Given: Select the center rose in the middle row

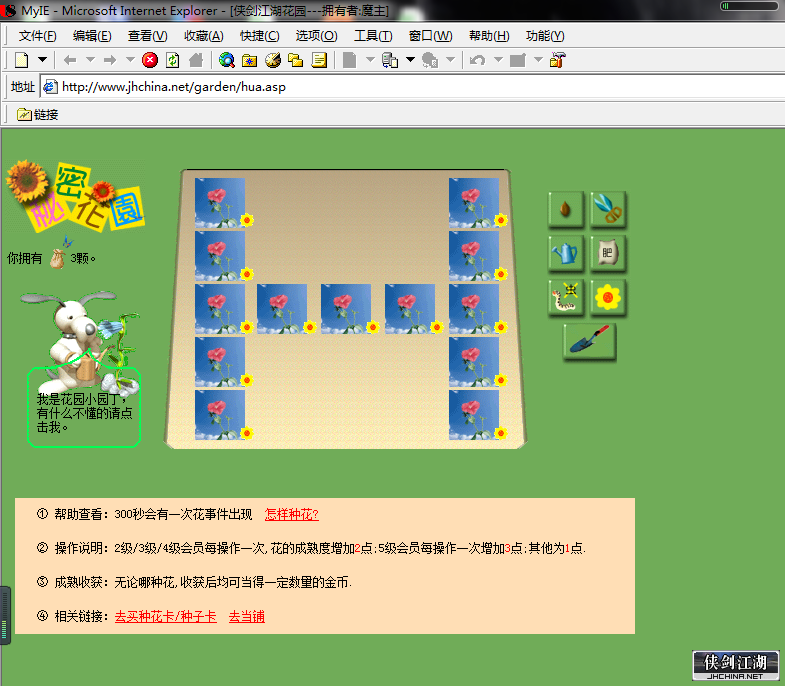Looking at the screenshot, I should [346, 309].
